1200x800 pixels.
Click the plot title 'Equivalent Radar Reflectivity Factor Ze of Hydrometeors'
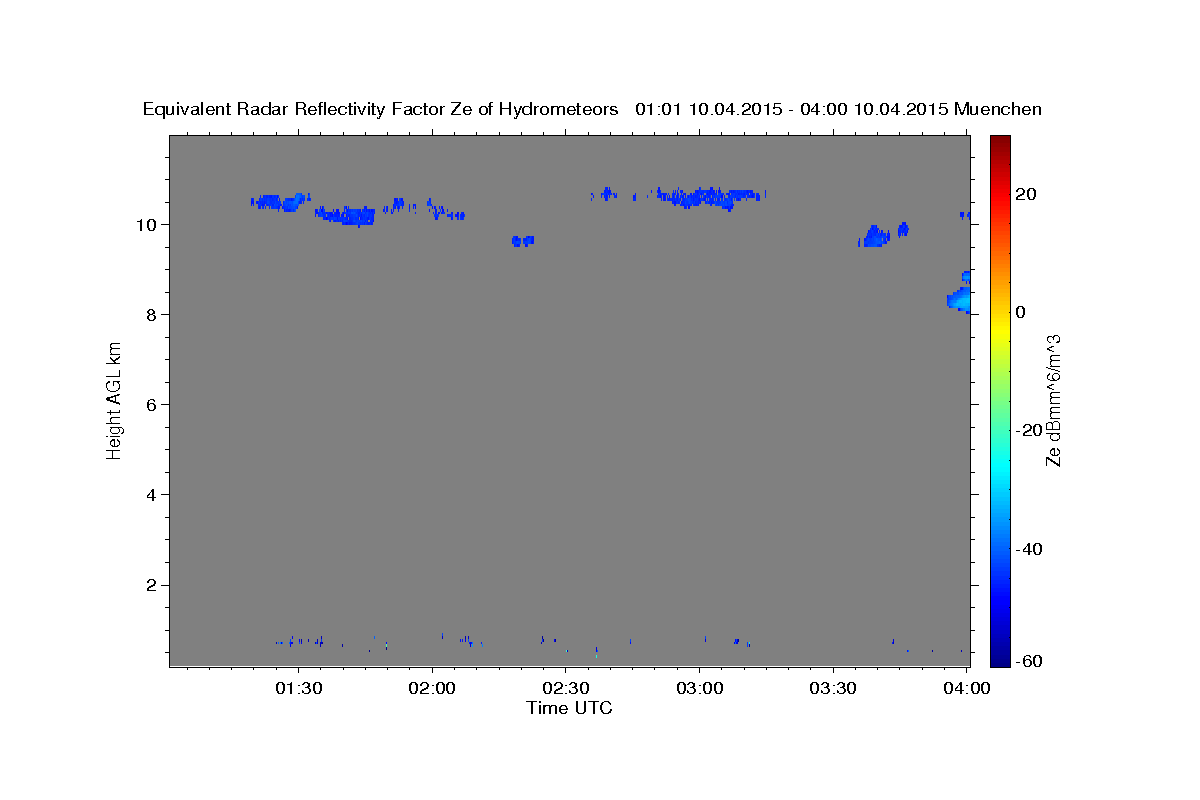pos(381,110)
